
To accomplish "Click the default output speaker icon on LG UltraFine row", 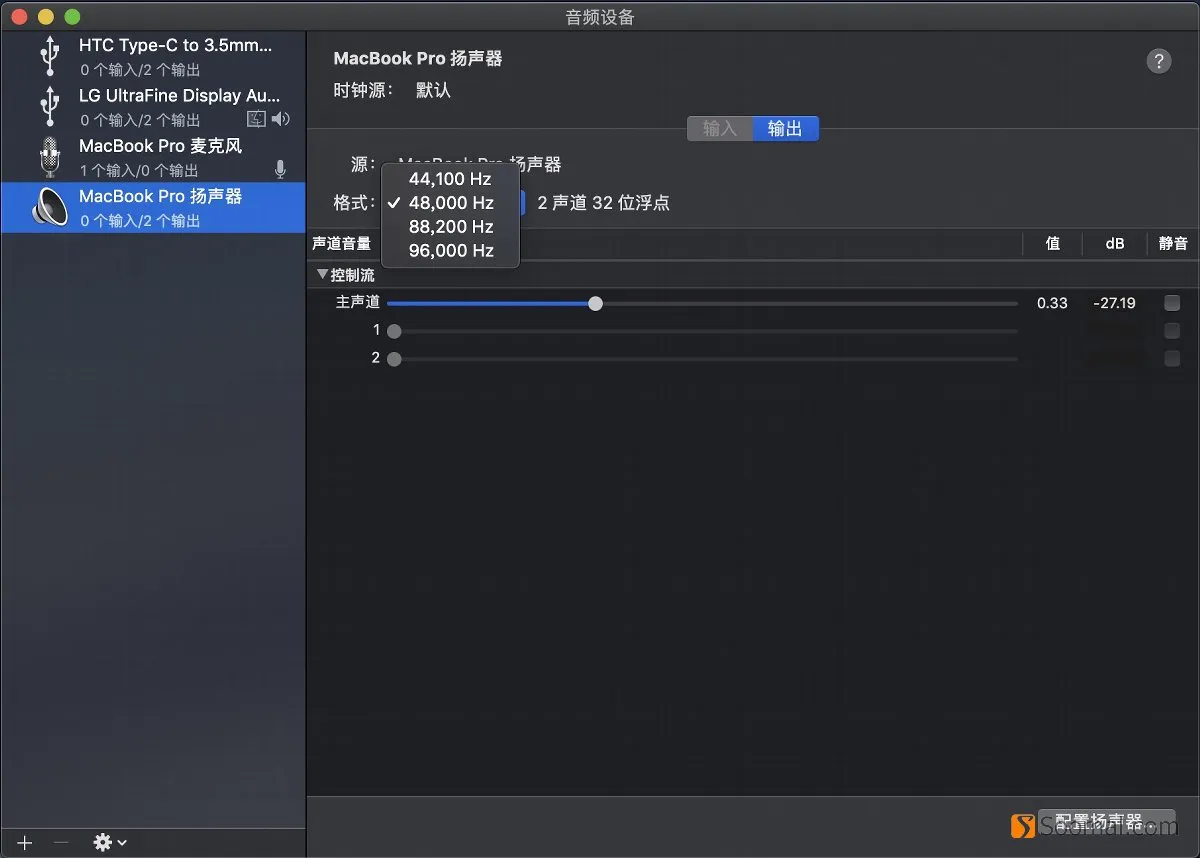I will tap(280, 119).
